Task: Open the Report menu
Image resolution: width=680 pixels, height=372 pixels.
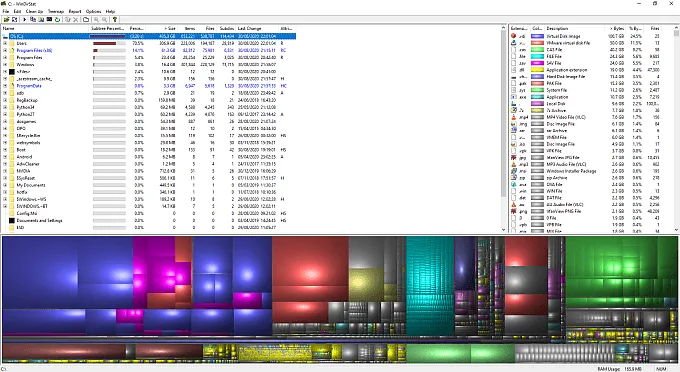Action: (x=75, y=11)
